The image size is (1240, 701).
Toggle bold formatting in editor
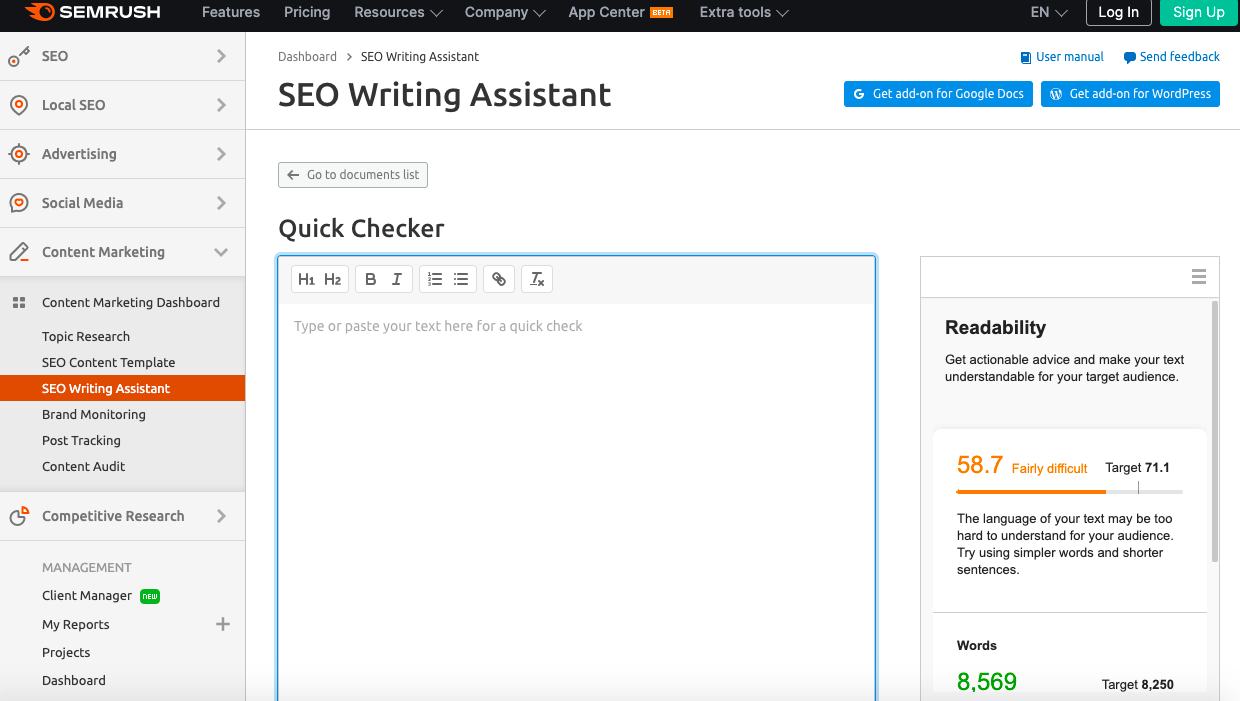(370, 279)
